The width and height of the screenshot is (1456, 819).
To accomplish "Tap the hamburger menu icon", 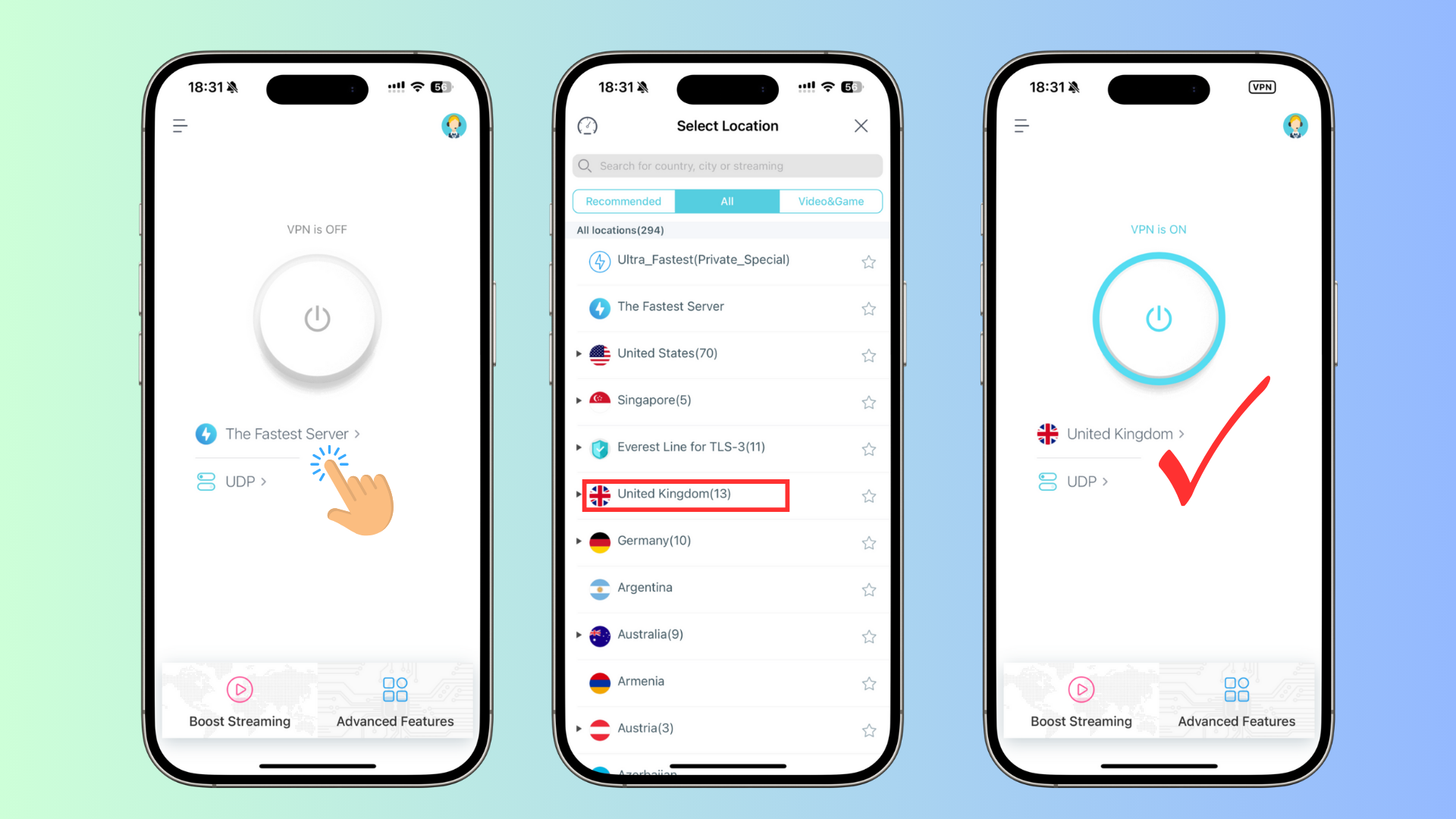I will point(180,126).
